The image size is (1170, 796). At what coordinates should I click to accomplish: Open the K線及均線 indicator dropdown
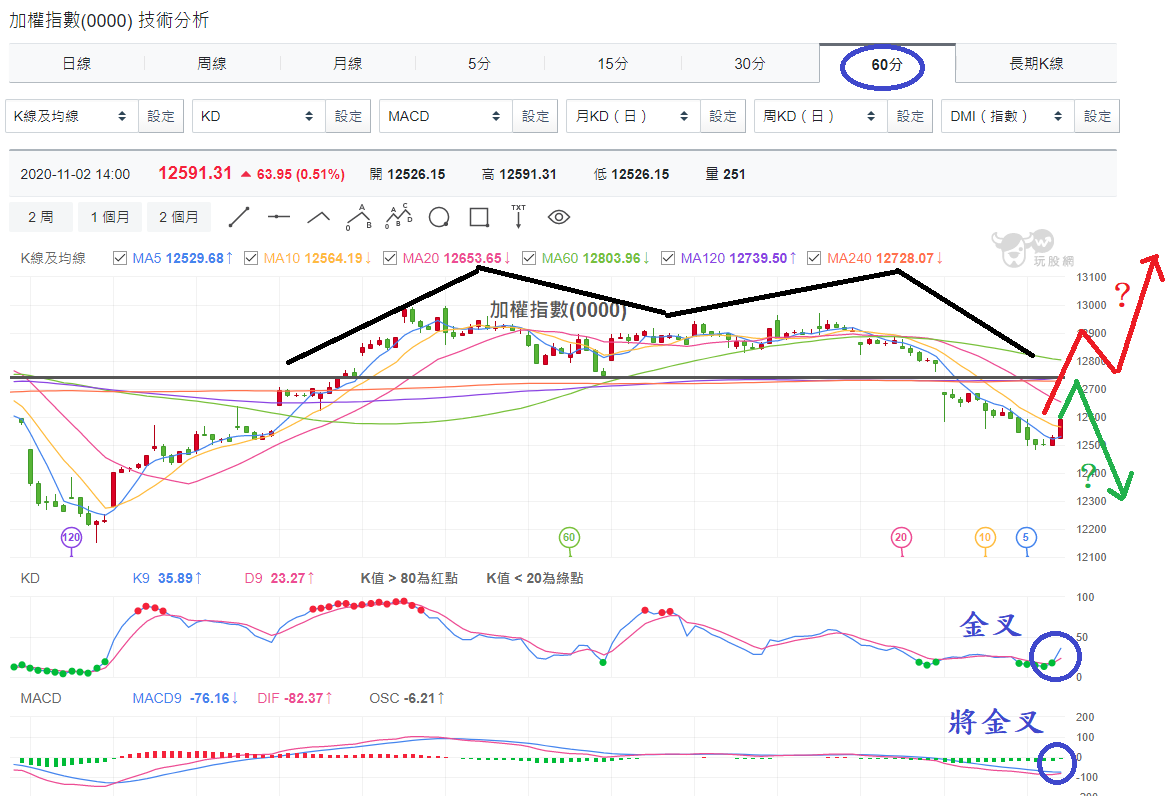click(x=72, y=116)
